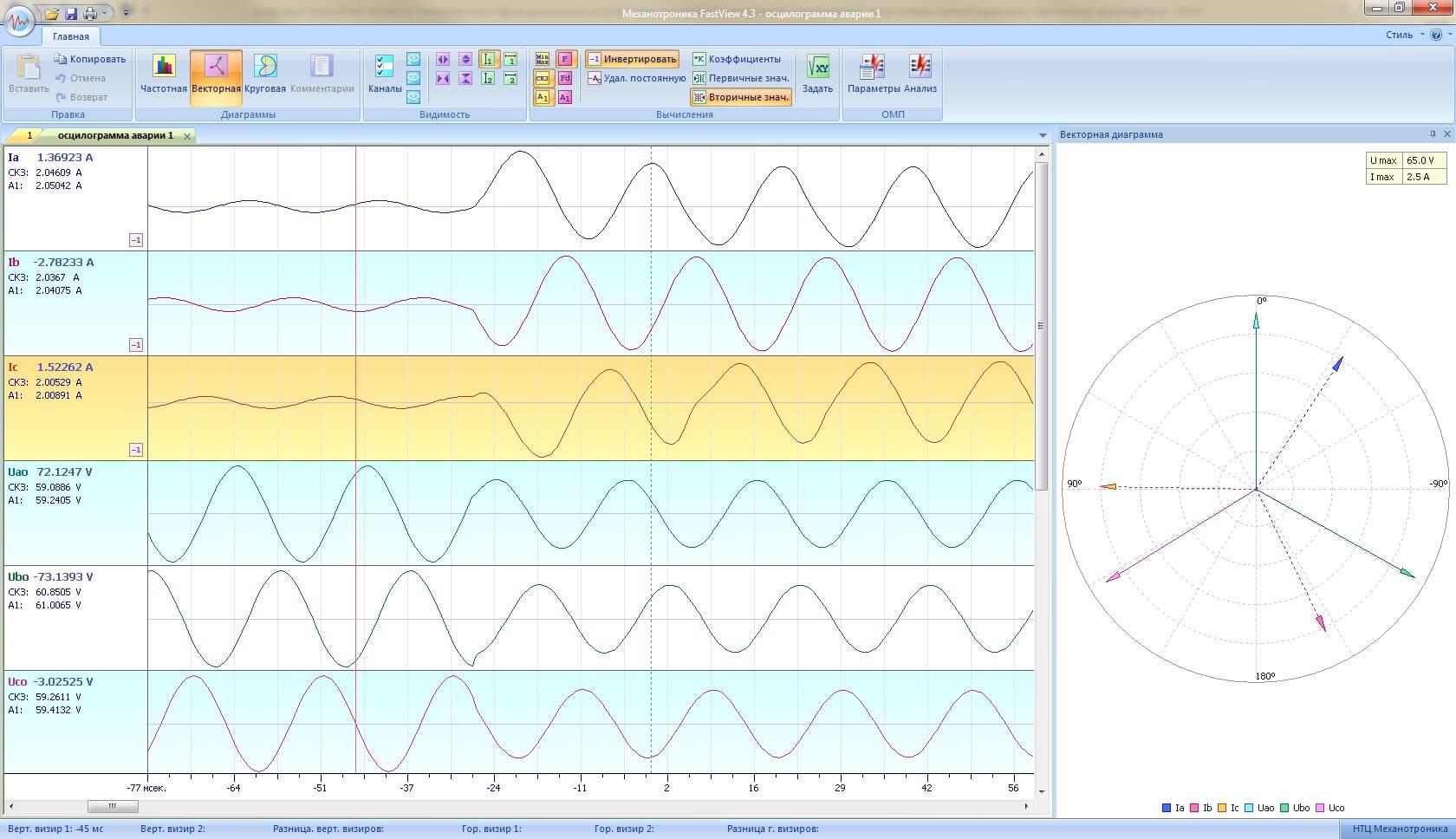The height and width of the screenshot is (839, 1456).
Task: Click the Save floppy disk icon
Action: click(x=71, y=14)
